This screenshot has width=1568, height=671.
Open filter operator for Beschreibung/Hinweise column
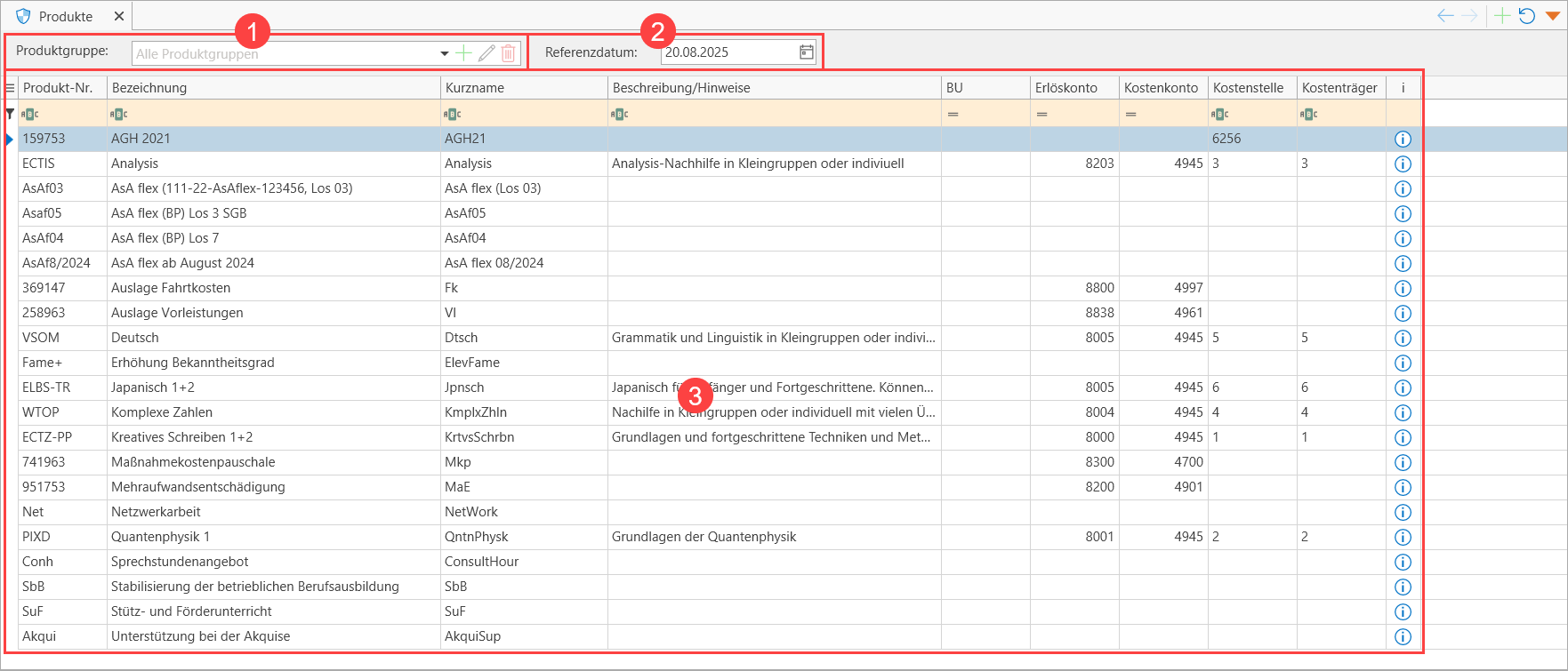click(x=620, y=114)
